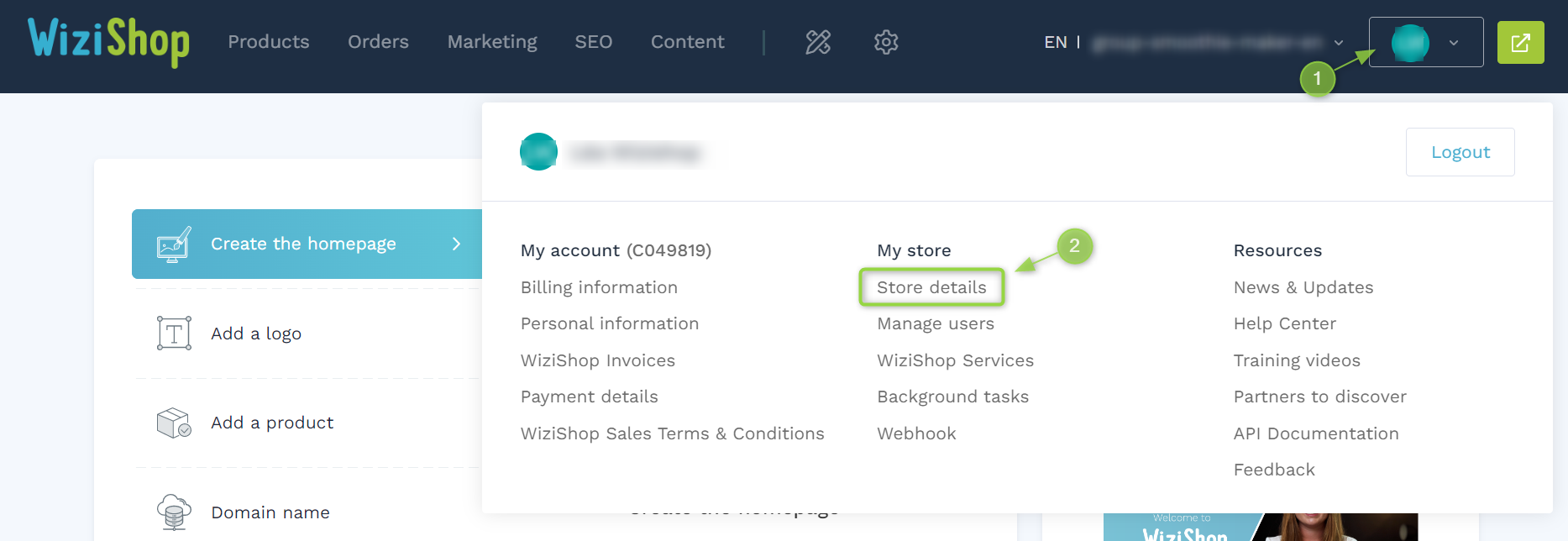1568x541 pixels.
Task: Open Training videos
Action: pos(1297,360)
